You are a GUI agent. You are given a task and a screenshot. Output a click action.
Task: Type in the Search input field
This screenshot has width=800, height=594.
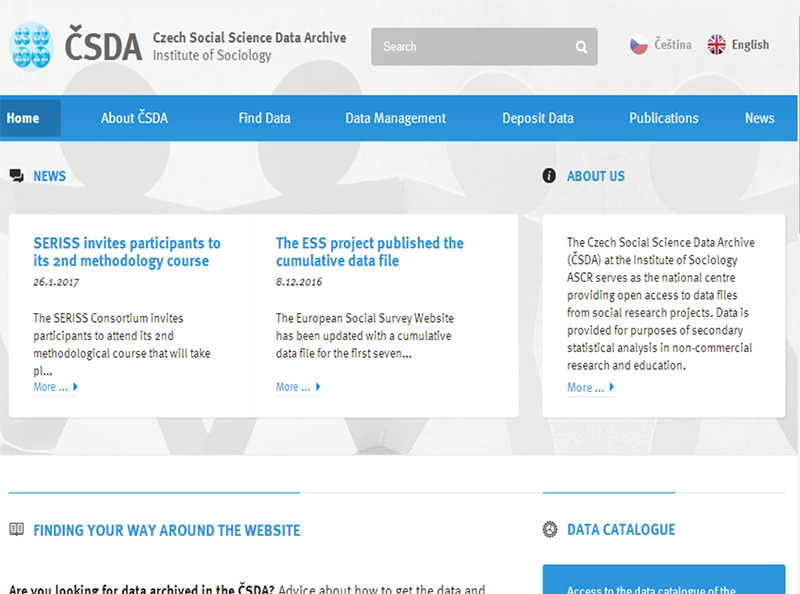(470, 47)
